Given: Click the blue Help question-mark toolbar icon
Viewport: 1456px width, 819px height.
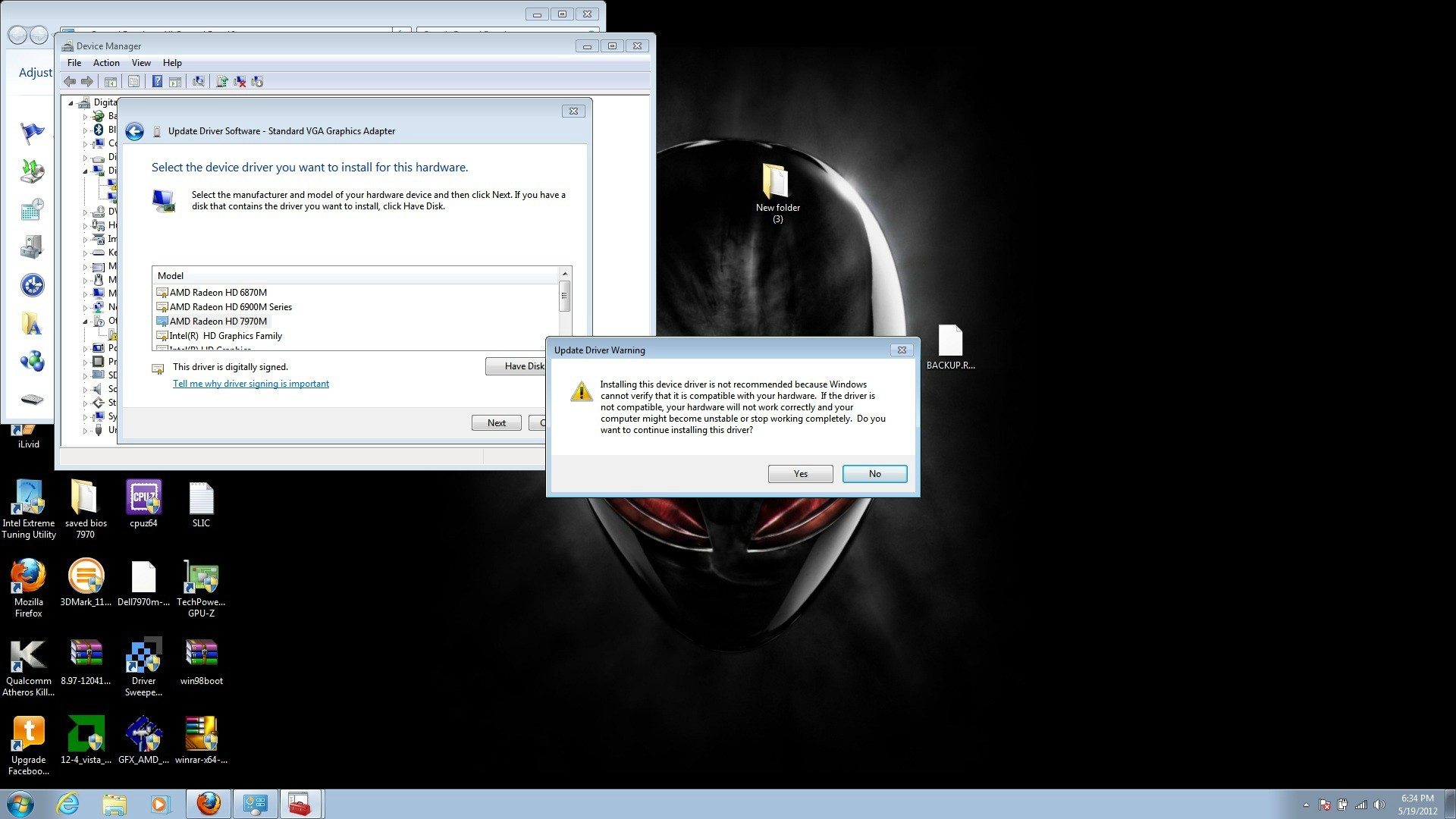Looking at the screenshot, I should pos(157,82).
